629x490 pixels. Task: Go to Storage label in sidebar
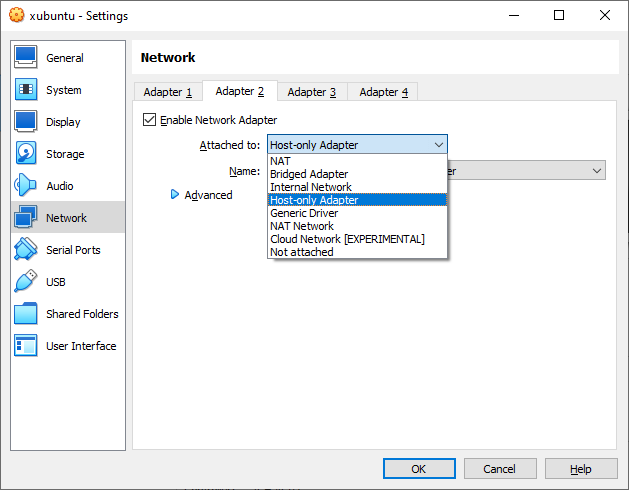click(65, 154)
